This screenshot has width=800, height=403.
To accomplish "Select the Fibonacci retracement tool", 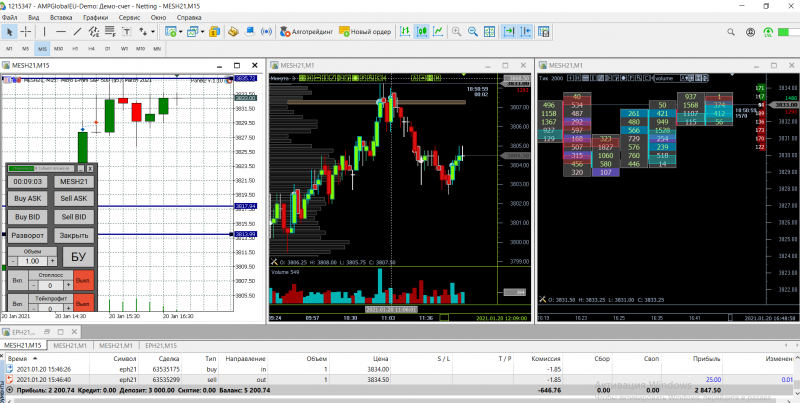I will [x=110, y=32].
